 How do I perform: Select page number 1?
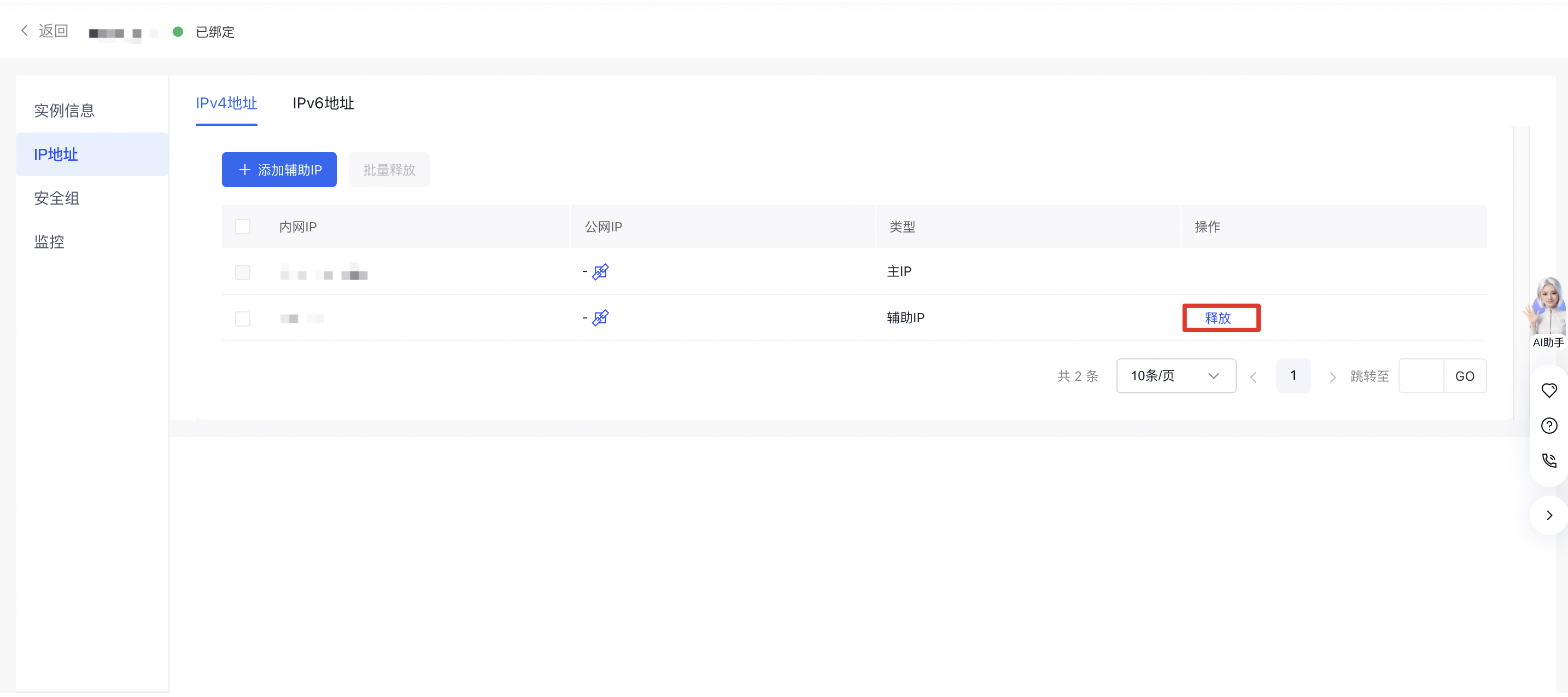(1293, 376)
